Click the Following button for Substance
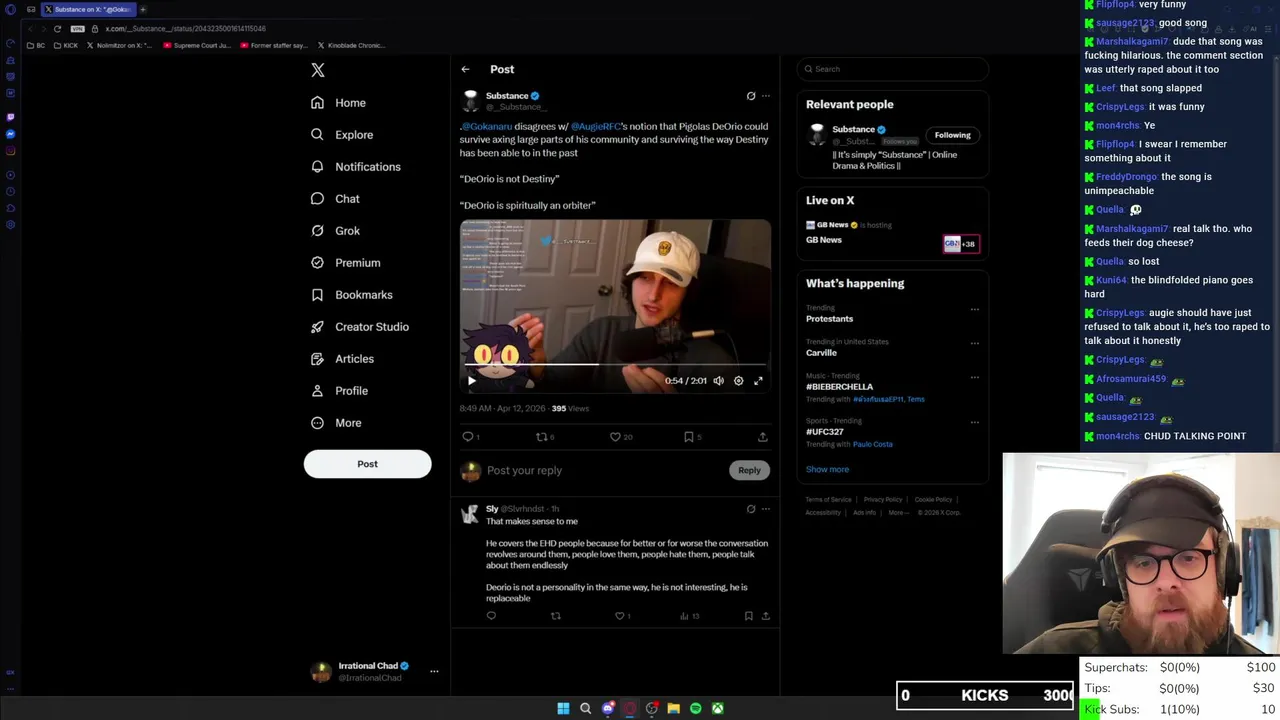 click(952, 135)
